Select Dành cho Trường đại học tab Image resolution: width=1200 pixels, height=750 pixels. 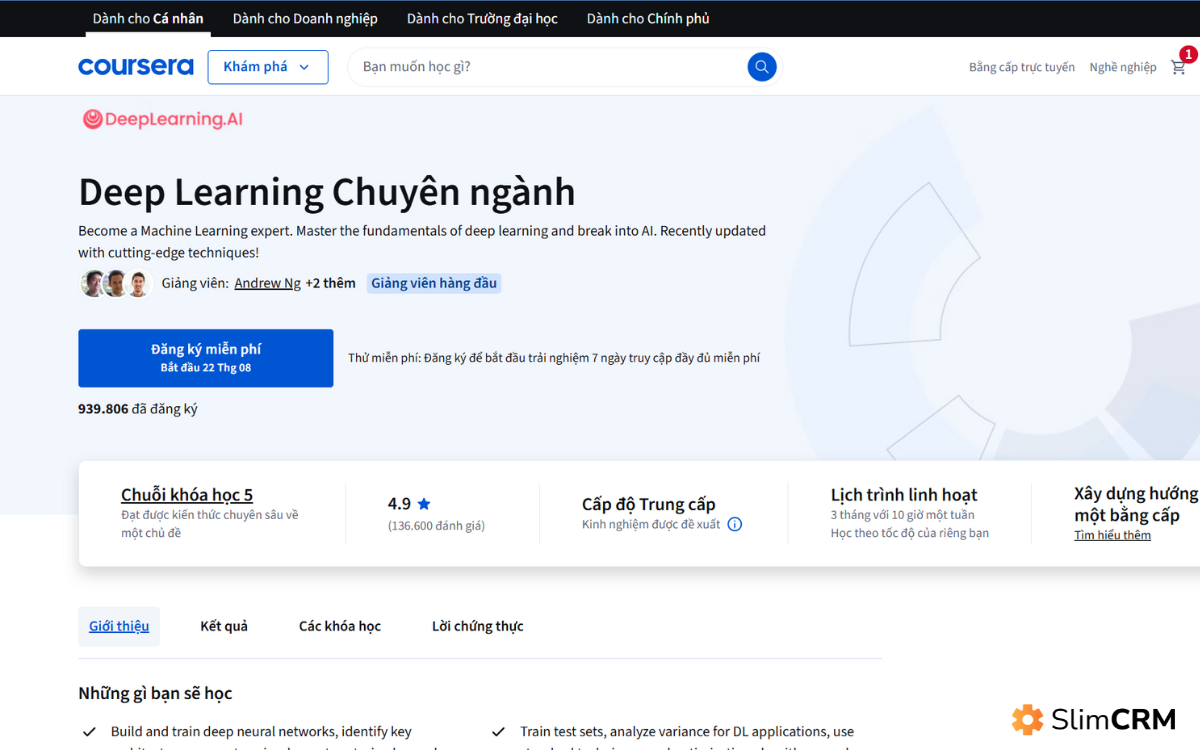(482, 18)
